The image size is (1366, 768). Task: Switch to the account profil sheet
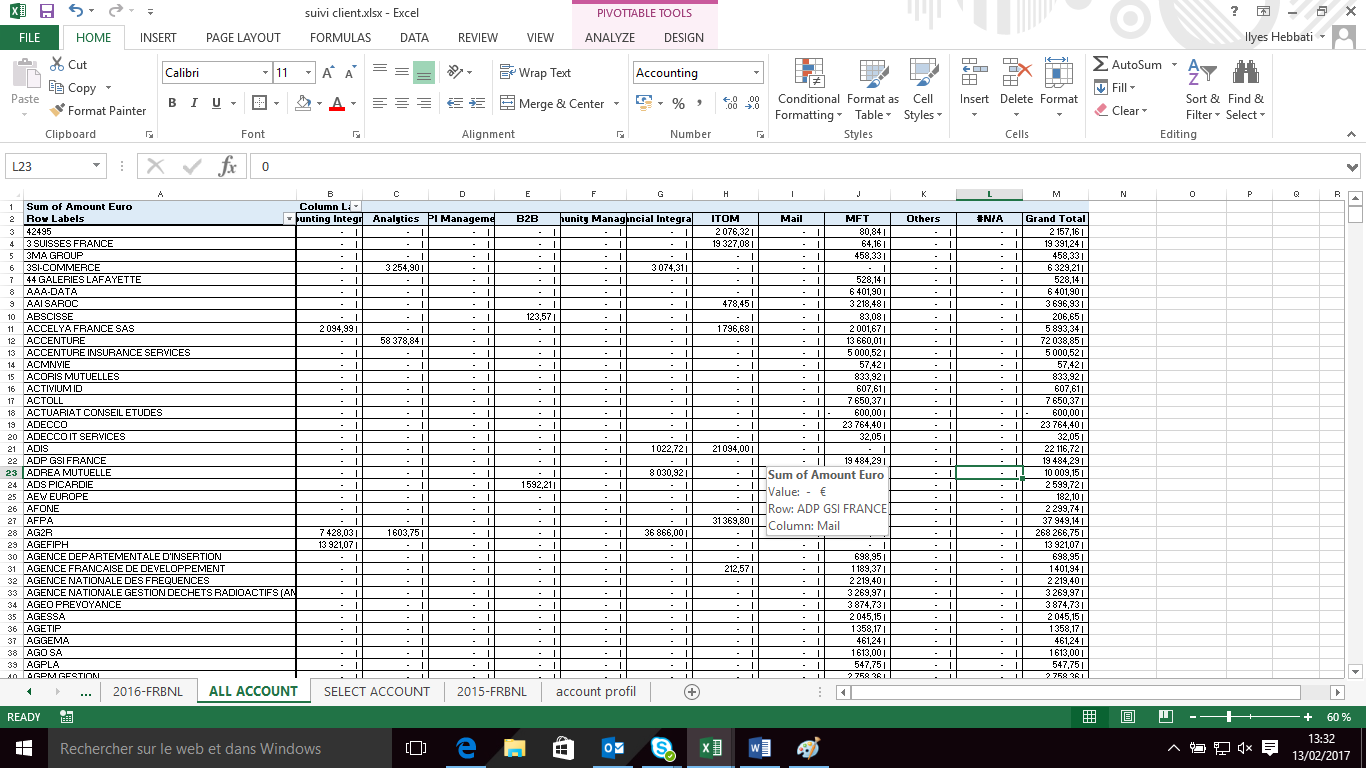[x=595, y=691]
